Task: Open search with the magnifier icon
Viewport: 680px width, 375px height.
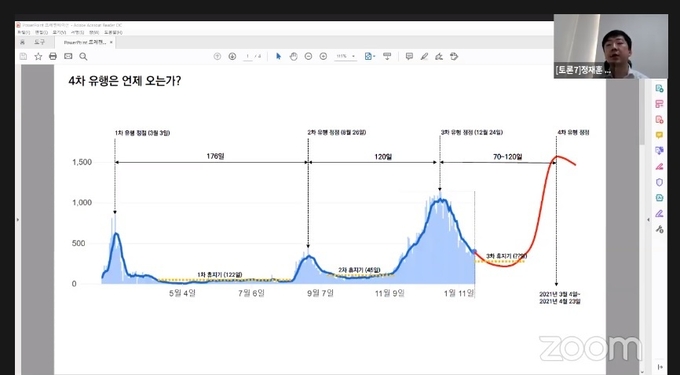Action: click(83, 56)
